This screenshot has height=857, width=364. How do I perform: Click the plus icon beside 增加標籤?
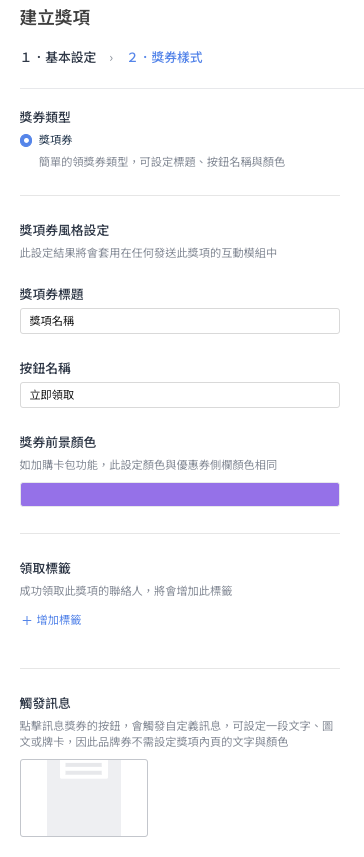(x=26, y=620)
